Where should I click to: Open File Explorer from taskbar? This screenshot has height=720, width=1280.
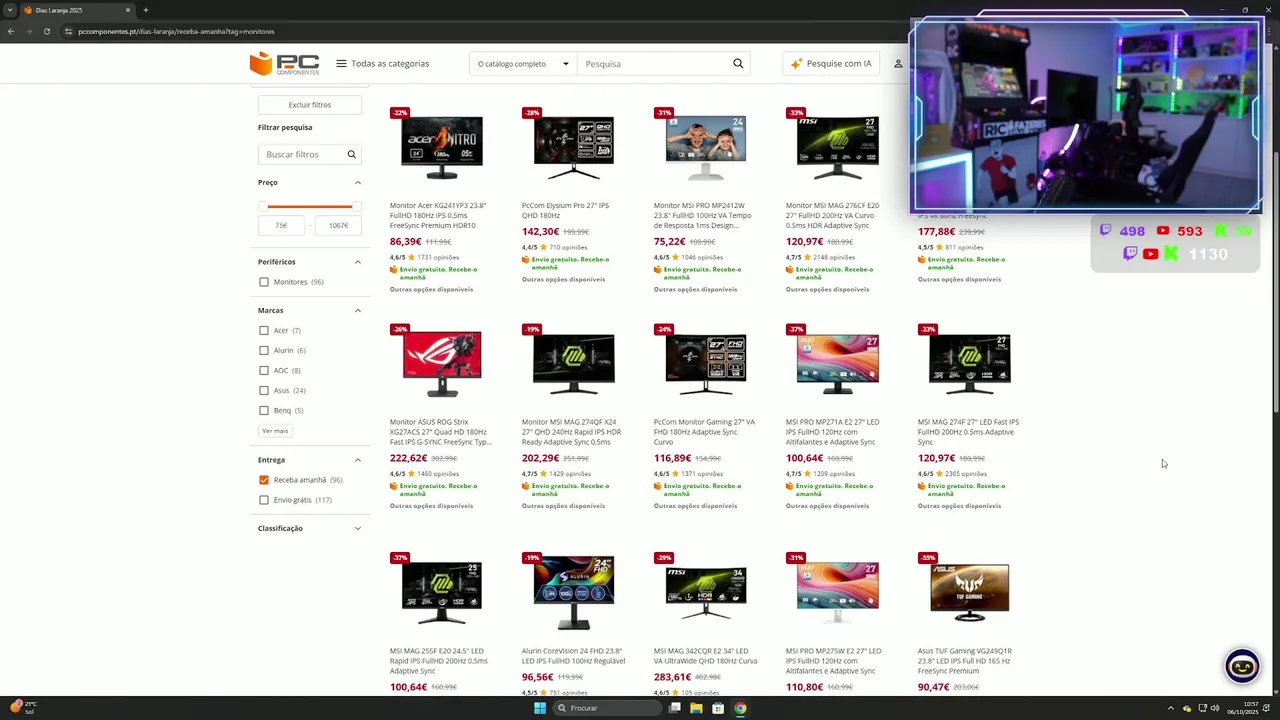(x=696, y=708)
